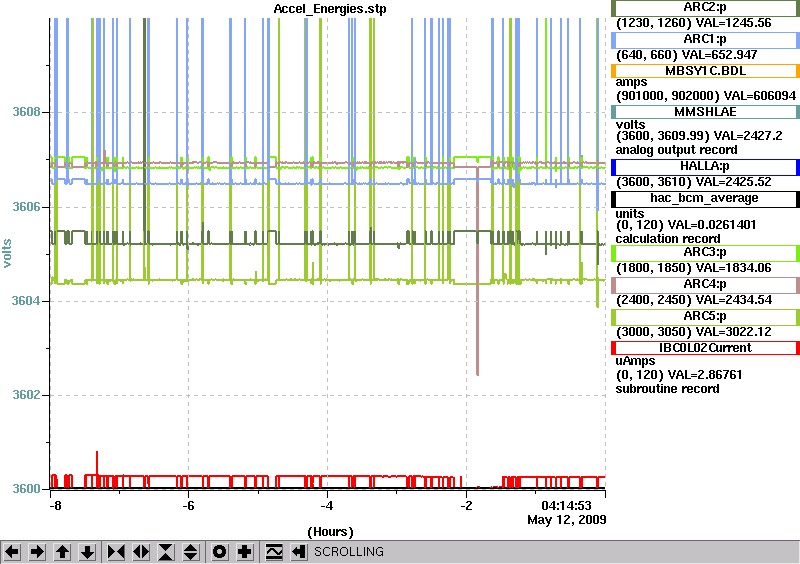This screenshot has width=800, height=564.
Task: Click the horizontal outward-triangles time-zoom icon
Action: pos(141,552)
